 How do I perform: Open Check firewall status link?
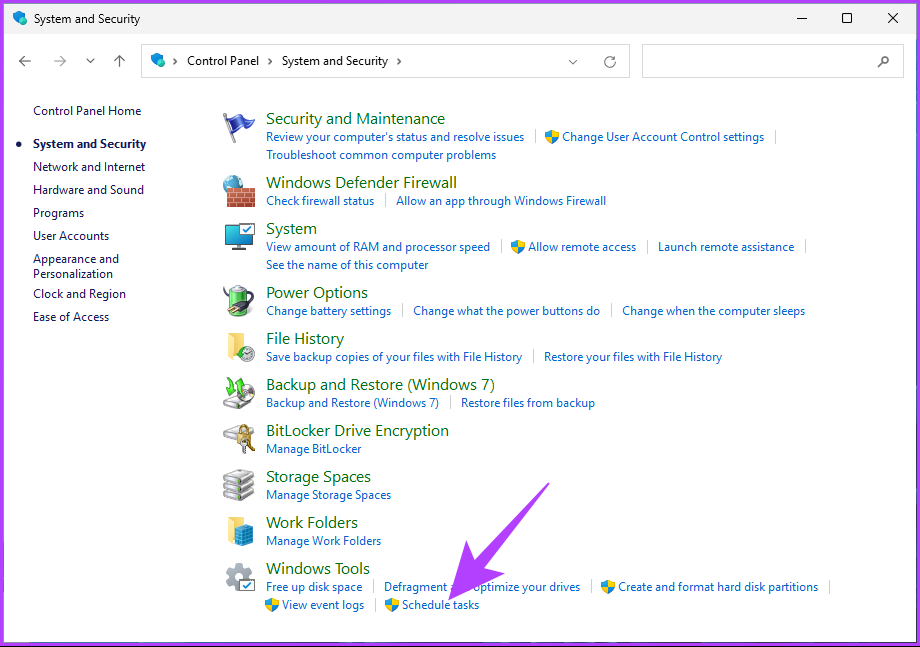(x=320, y=201)
